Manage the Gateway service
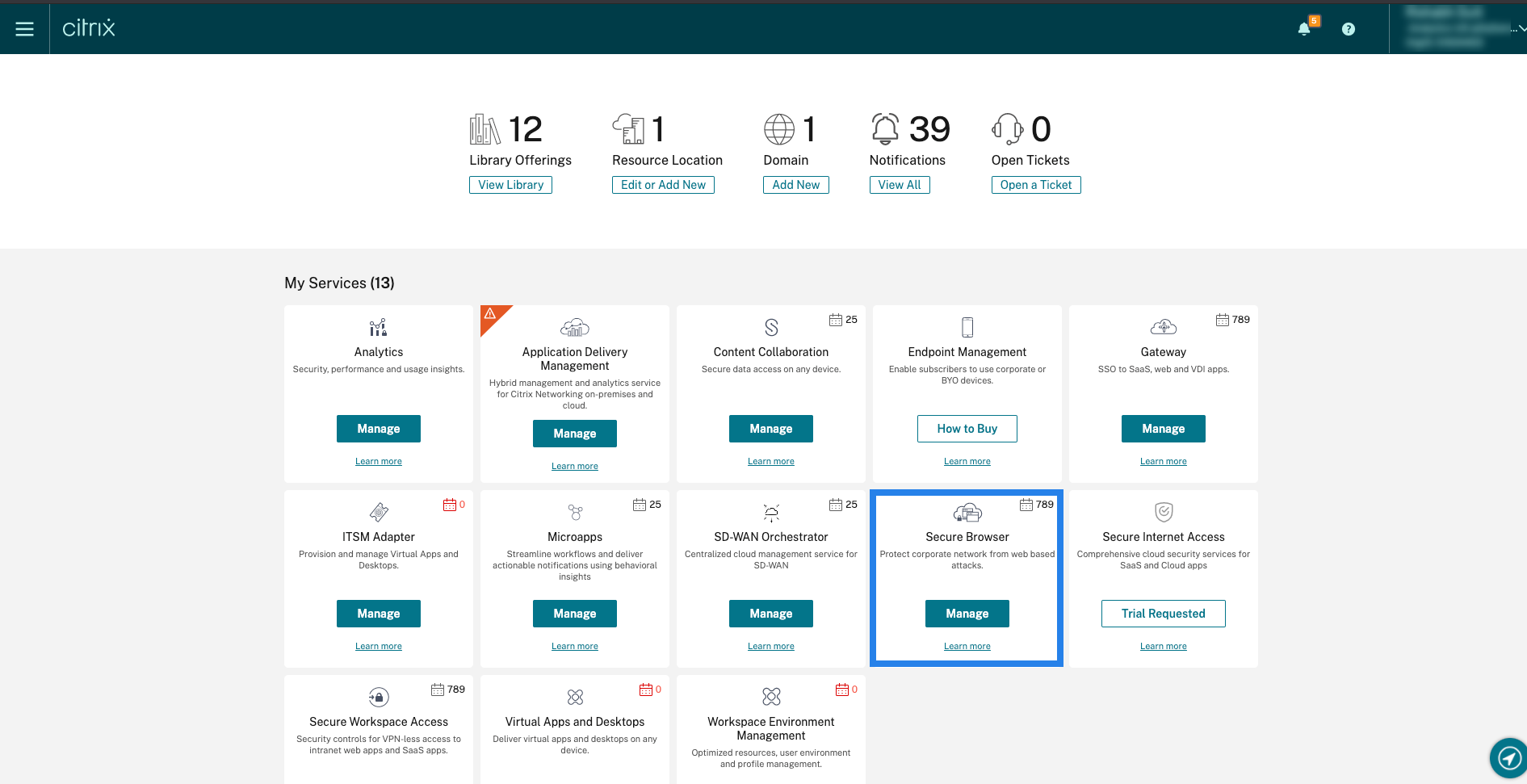This screenshot has width=1527, height=784. tap(1164, 429)
